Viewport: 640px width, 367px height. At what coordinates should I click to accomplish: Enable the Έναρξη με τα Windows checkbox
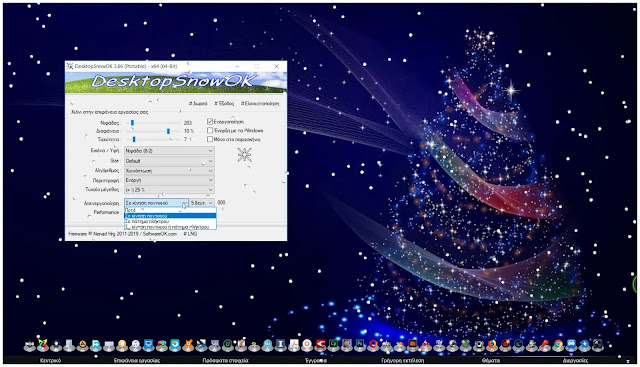pos(210,131)
